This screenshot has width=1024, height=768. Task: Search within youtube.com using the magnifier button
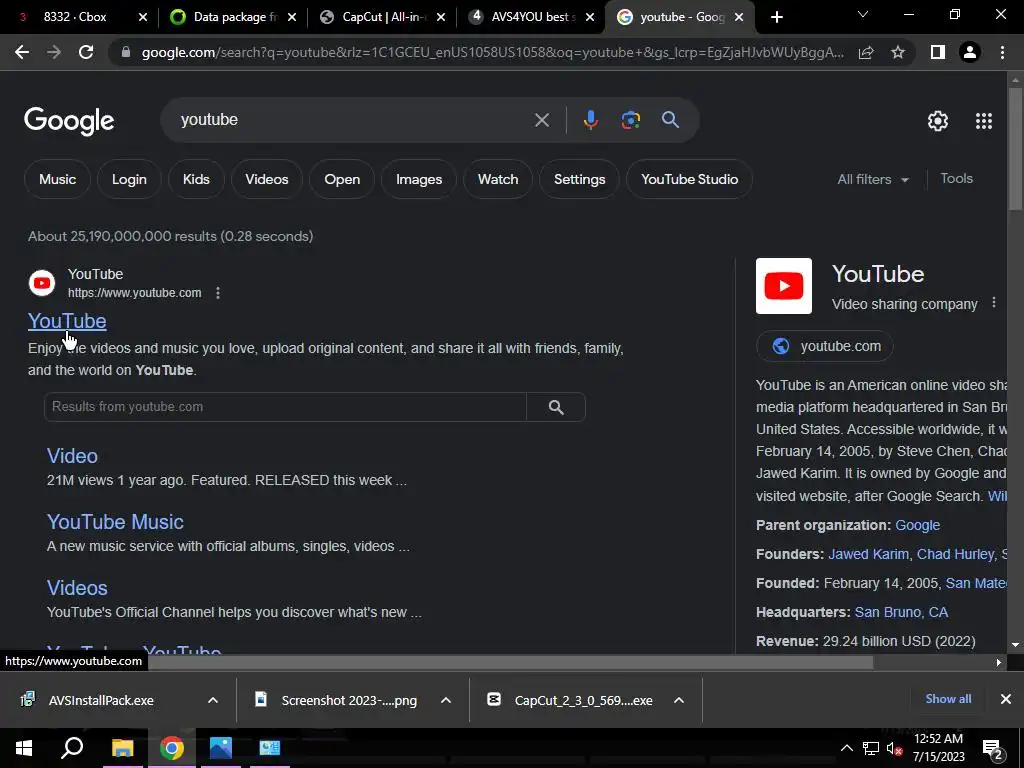pos(556,407)
